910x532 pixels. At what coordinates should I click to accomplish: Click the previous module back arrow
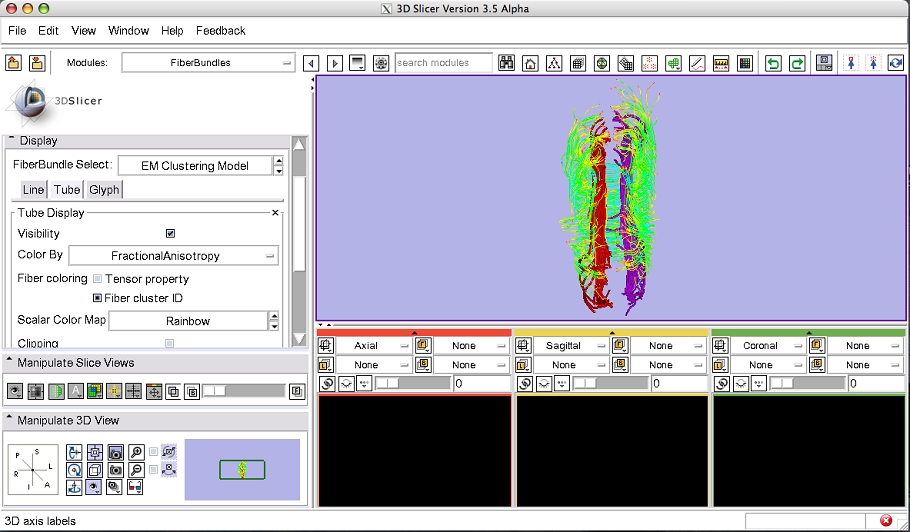[311, 63]
